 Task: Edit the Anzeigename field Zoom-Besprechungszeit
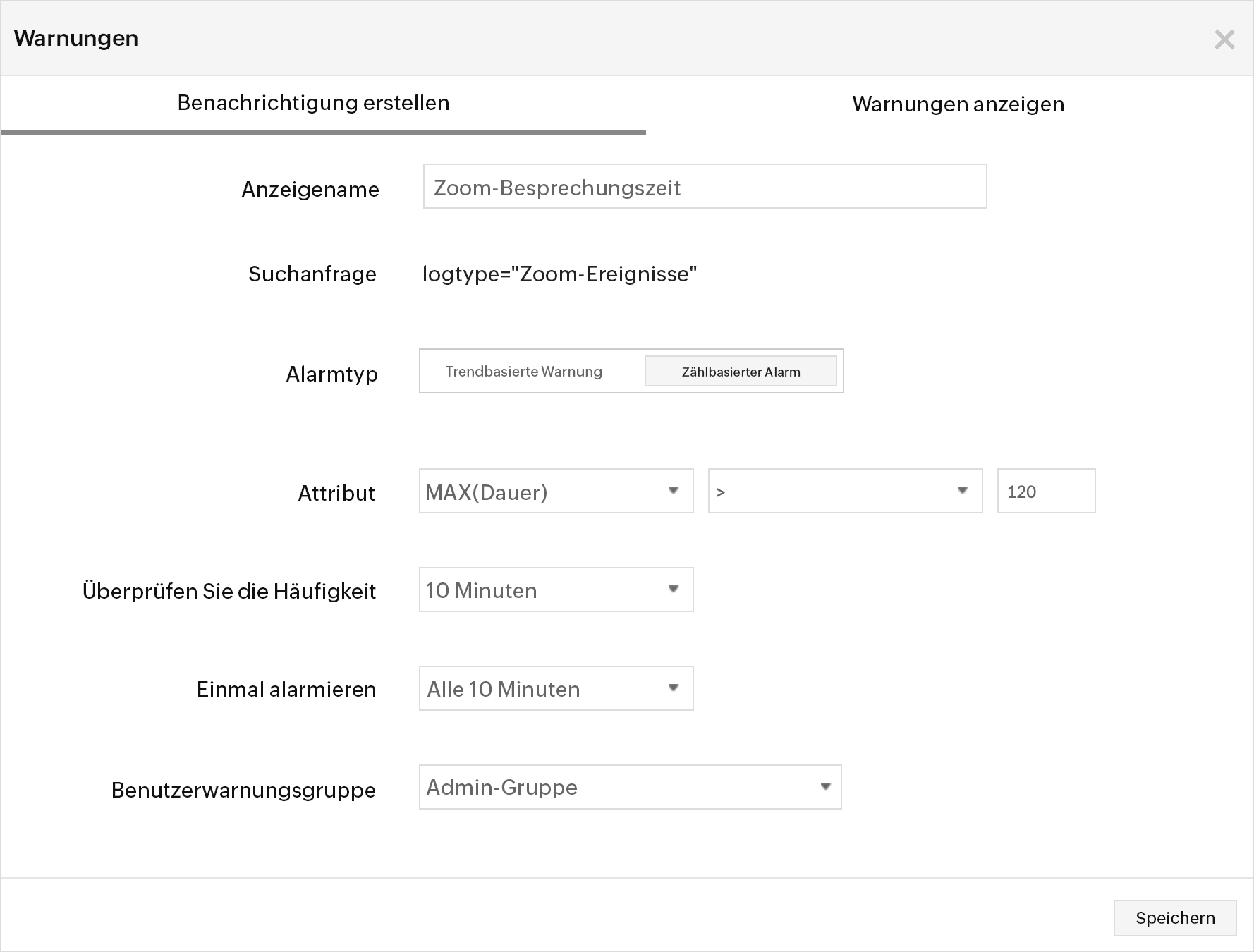(704, 187)
